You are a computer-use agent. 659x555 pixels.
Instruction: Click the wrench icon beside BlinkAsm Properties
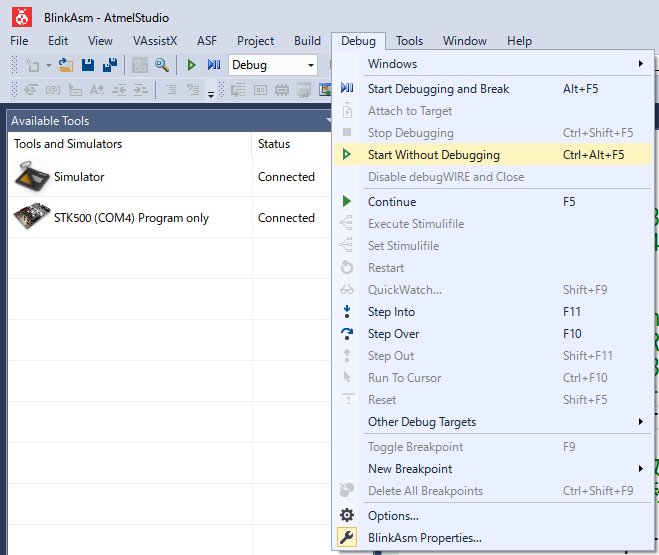point(347,537)
